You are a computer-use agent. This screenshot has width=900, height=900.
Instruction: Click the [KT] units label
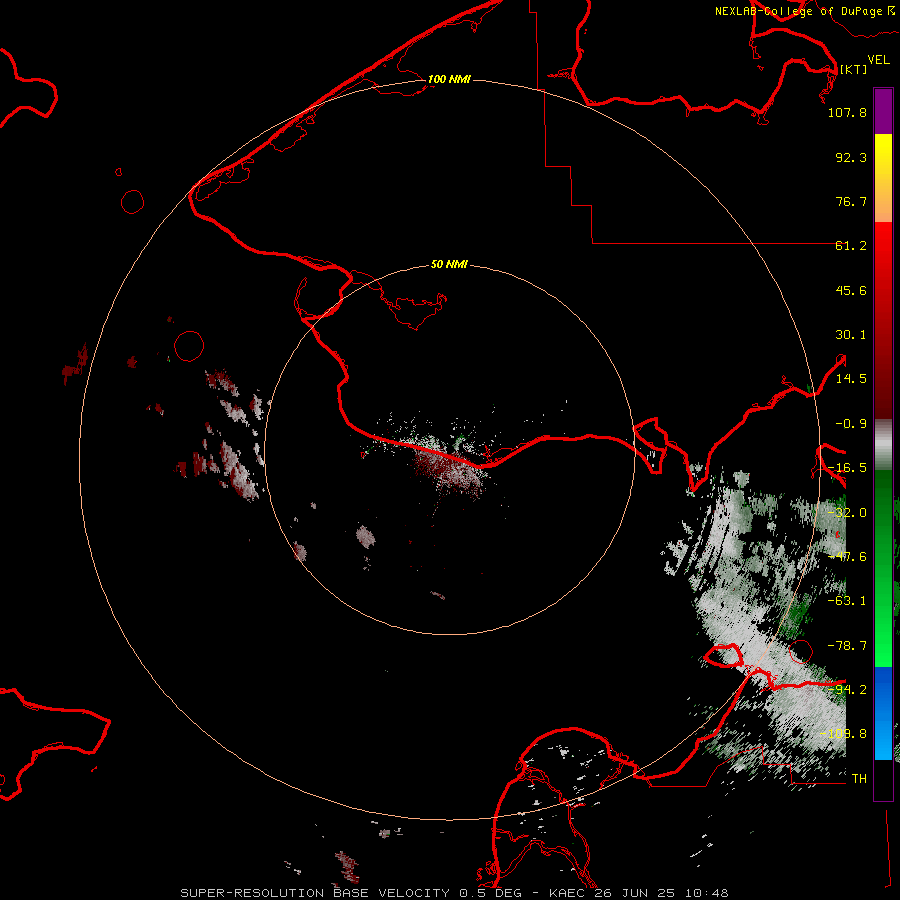click(x=853, y=69)
